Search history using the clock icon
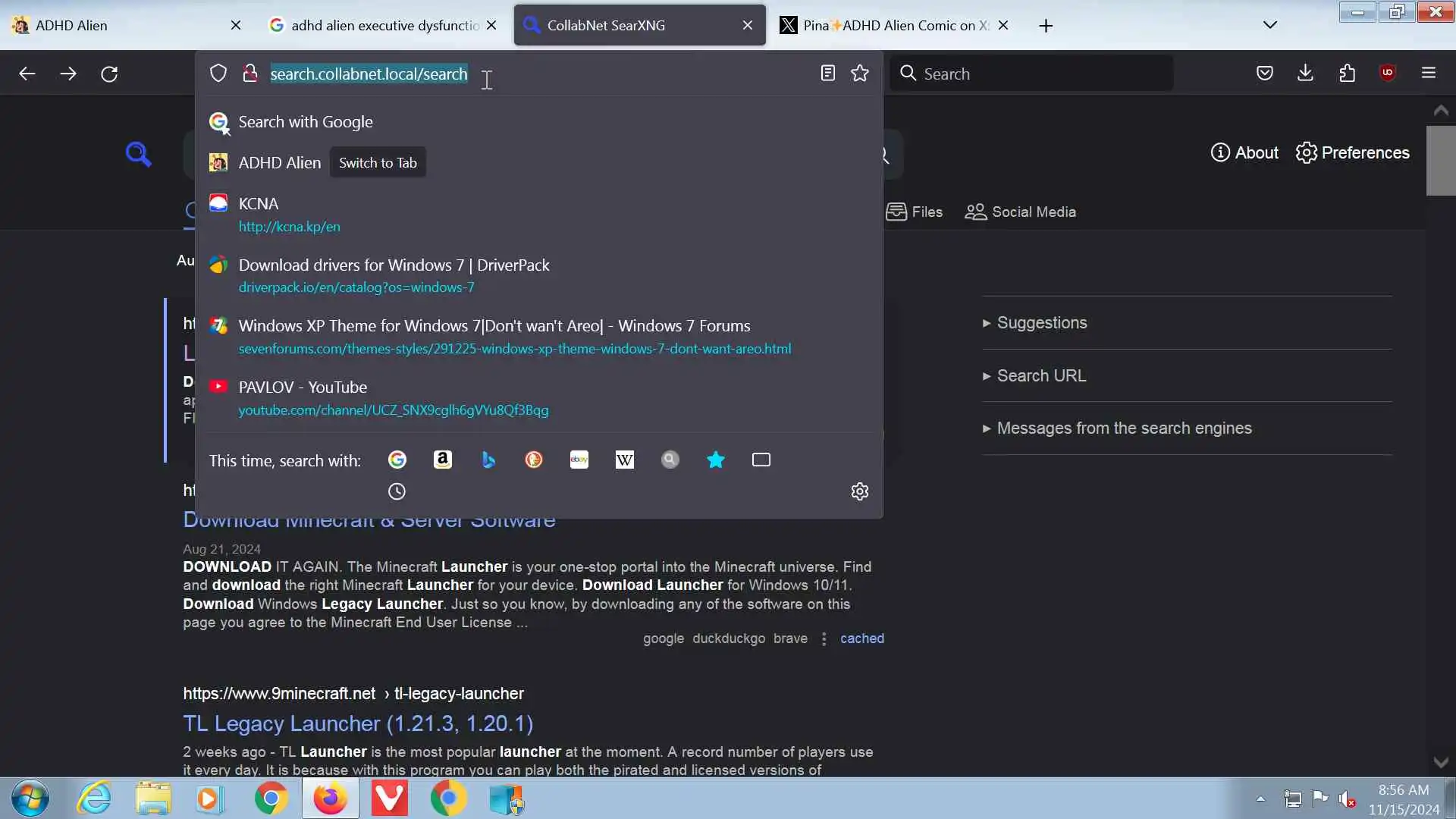The height and width of the screenshot is (819, 1456). click(x=397, y=491)
